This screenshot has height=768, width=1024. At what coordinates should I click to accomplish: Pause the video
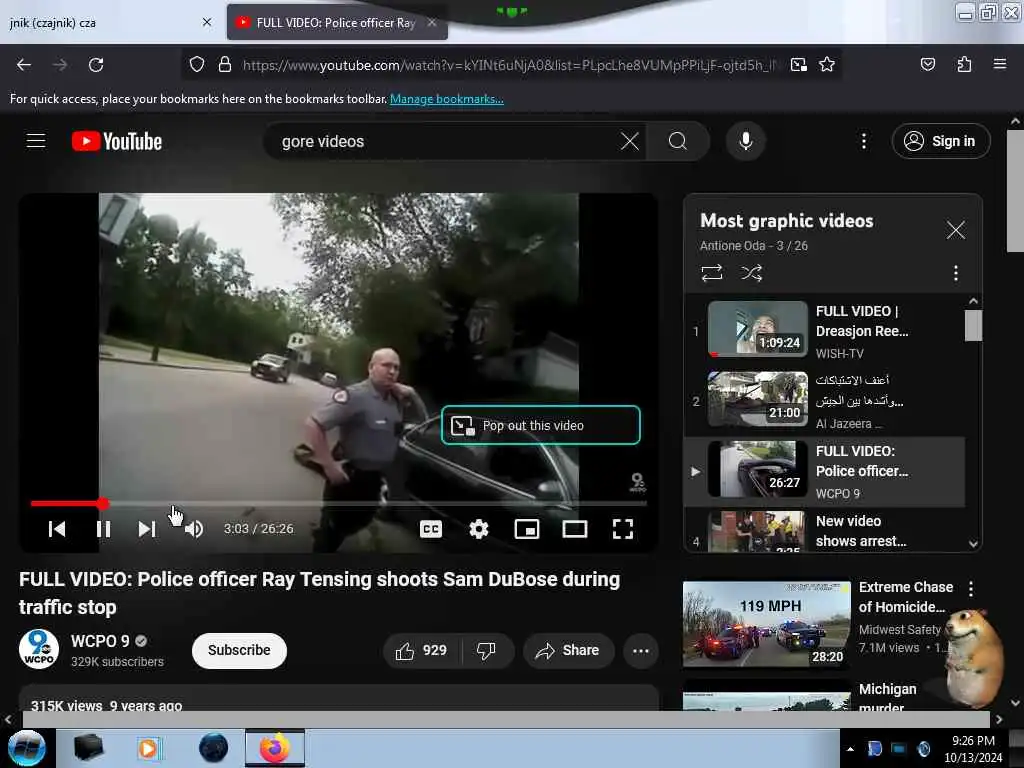click(103, 529)
